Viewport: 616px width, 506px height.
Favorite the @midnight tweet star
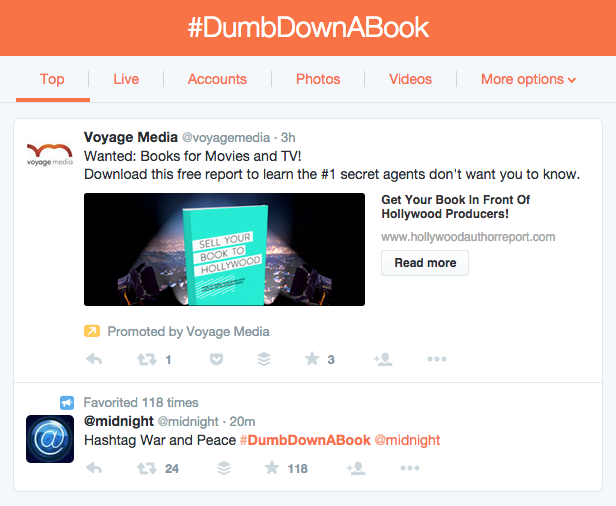click(272, 468)
